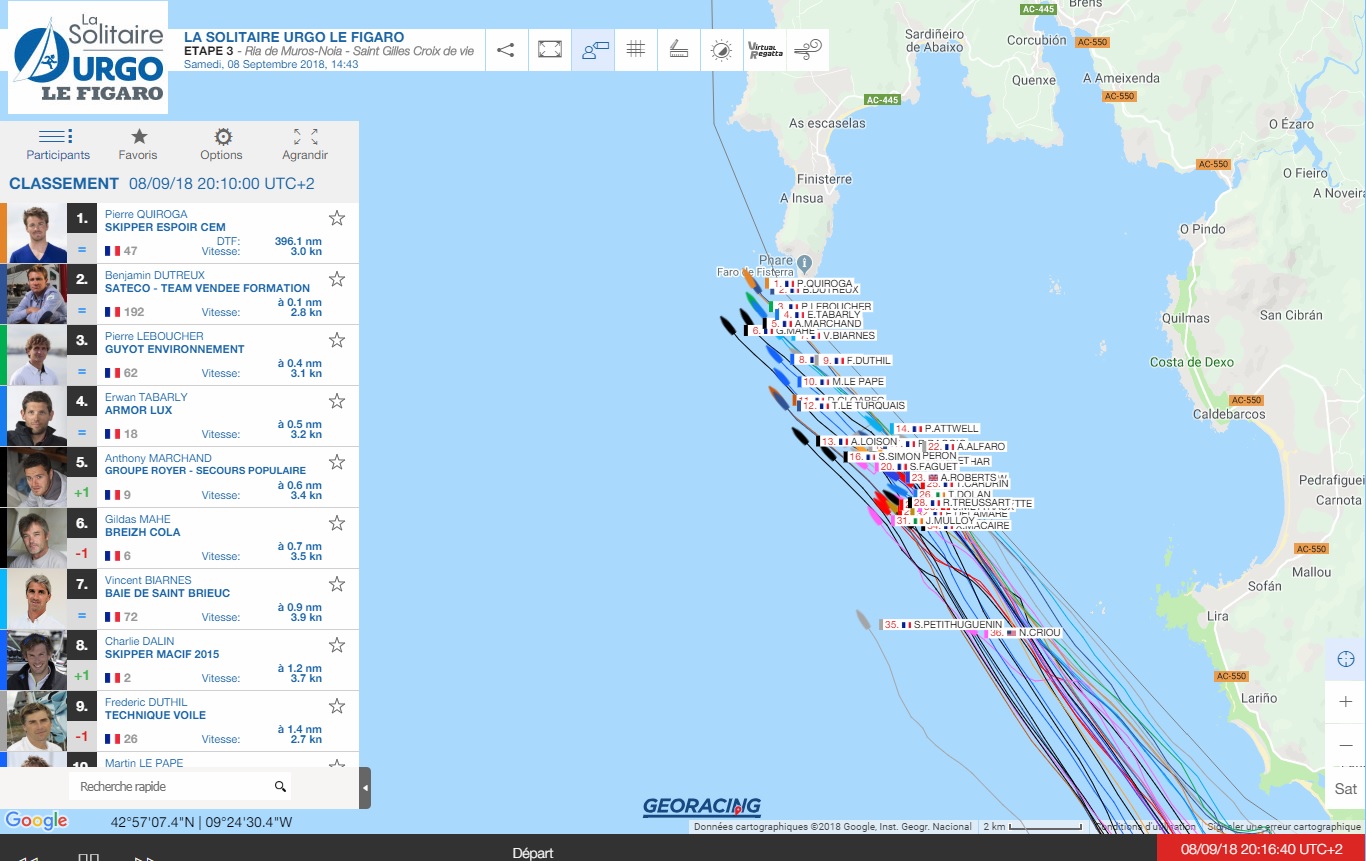Screen dimensions: 1366x861
Task: Favorite Pierre QUIROGA with the star
Action: [x=337, y=218]
